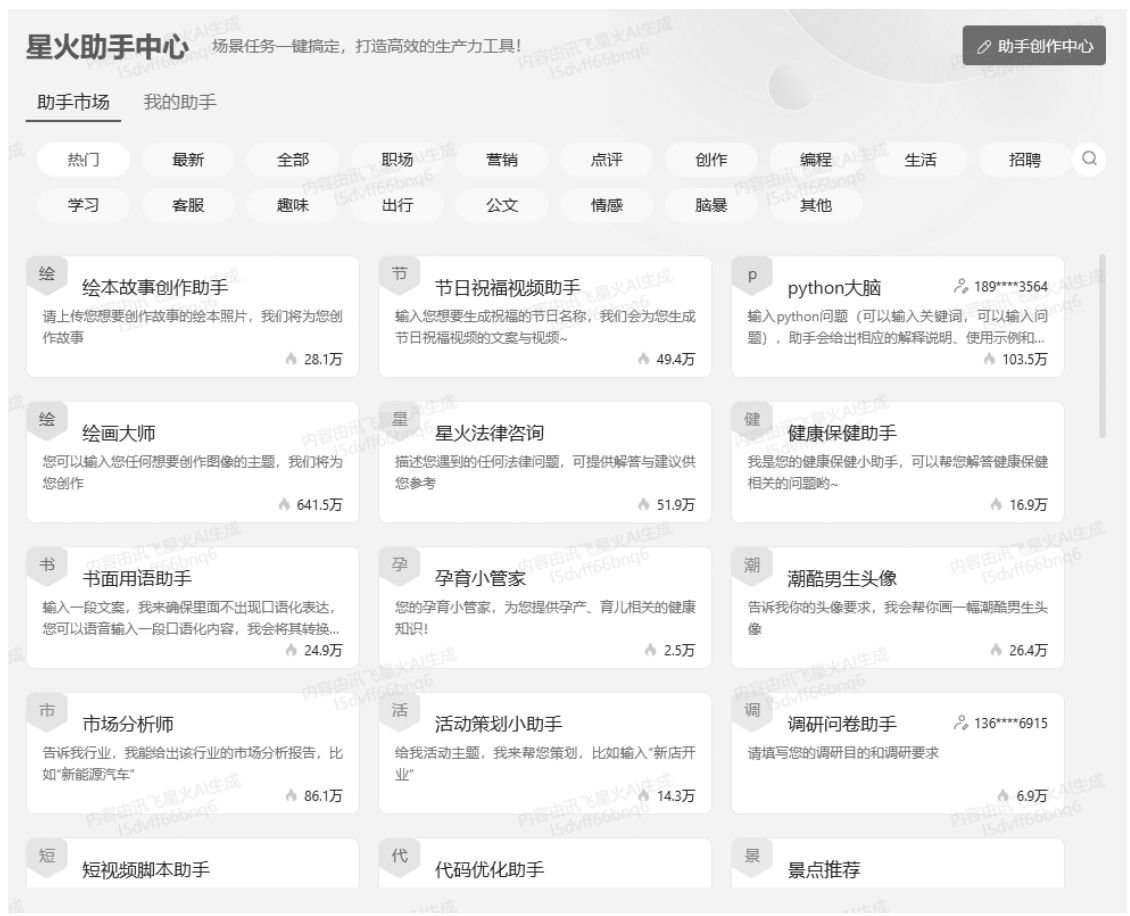Viewport: 1130px width, 916px height.
Task: Open the 健康保健助手 title
Action: tap(842, 434)
